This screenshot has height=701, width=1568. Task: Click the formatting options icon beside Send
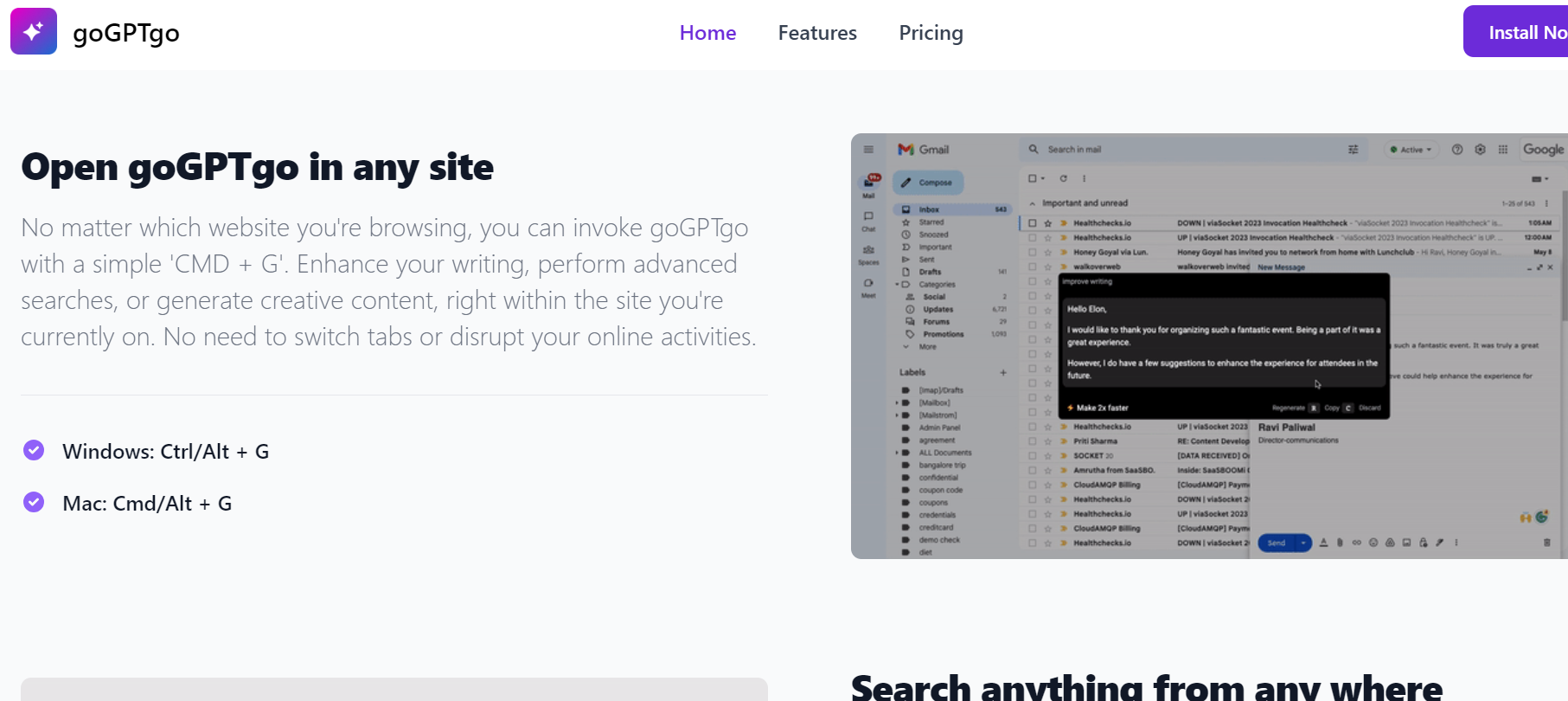pyautogui.click(x=1323, y=543)
